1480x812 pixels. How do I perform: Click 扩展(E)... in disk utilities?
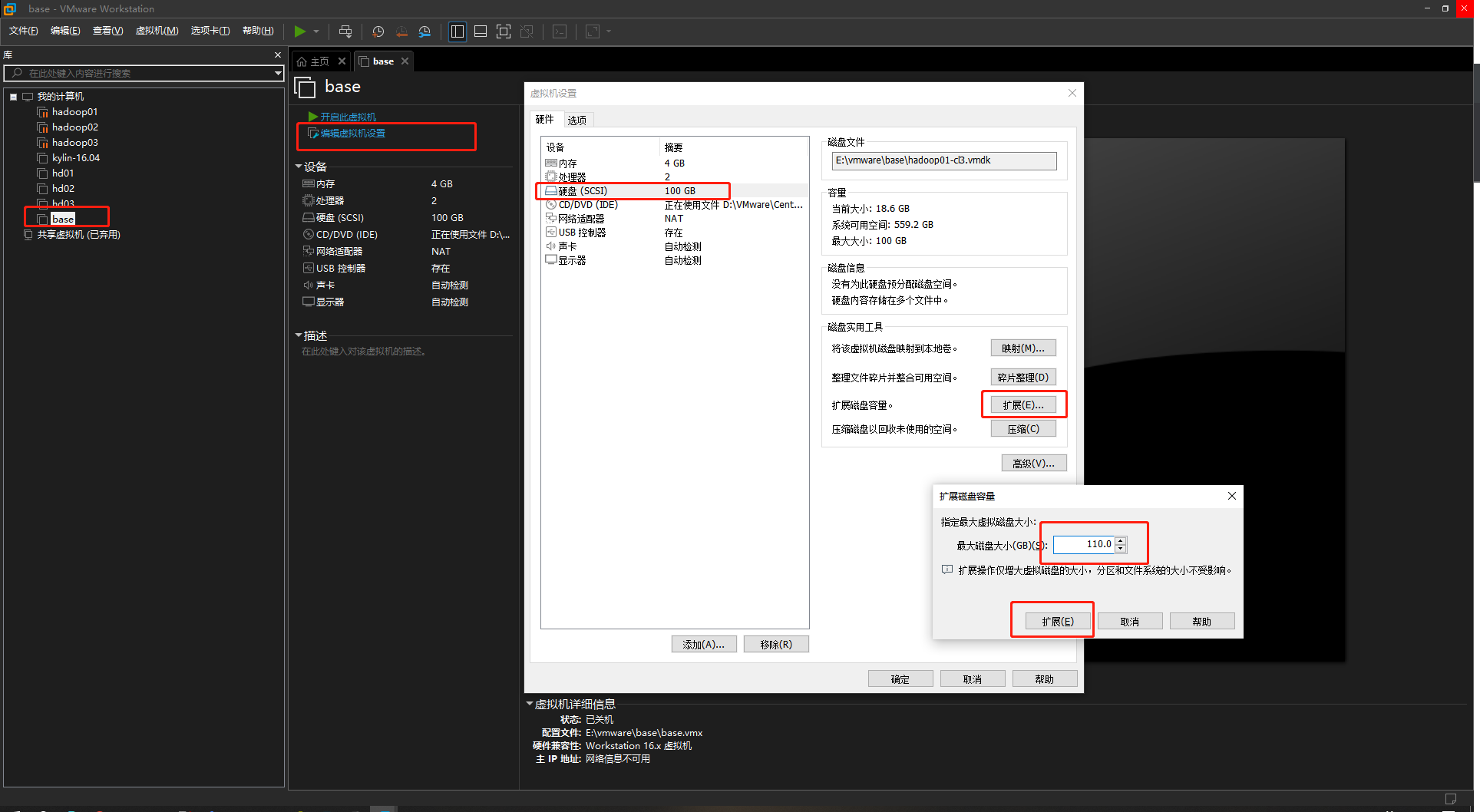[x=1023, y=405]
